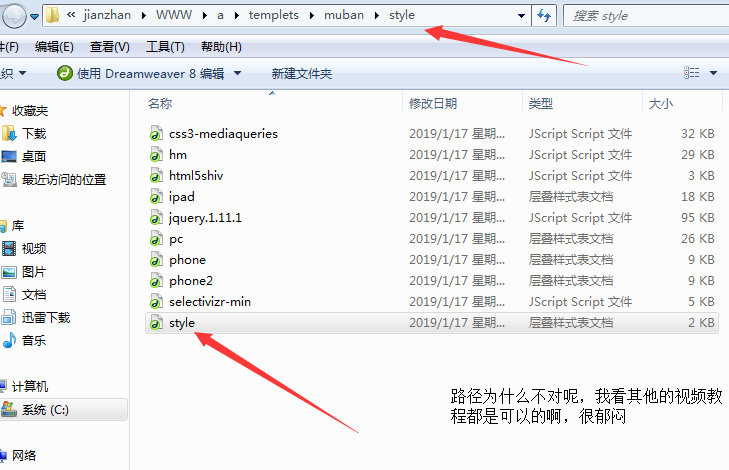Screen dimensions: 729x470
Task: Select the file name css3-mediaqueries
Action: point(223,134)
